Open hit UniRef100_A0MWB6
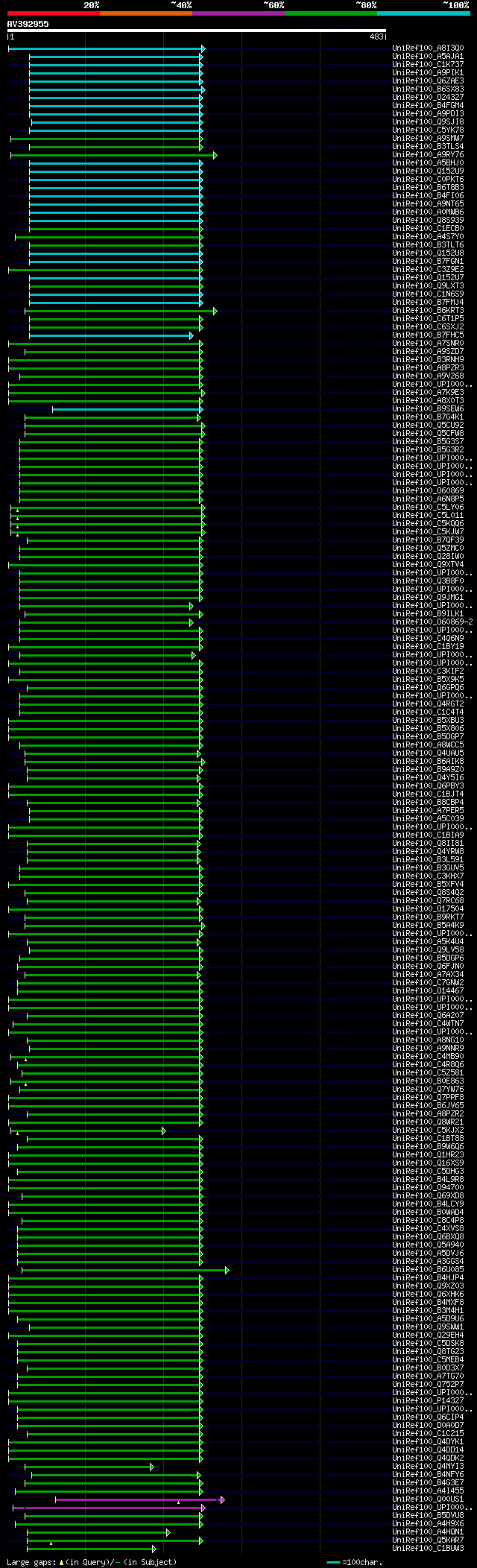 [x=428, y=212]
